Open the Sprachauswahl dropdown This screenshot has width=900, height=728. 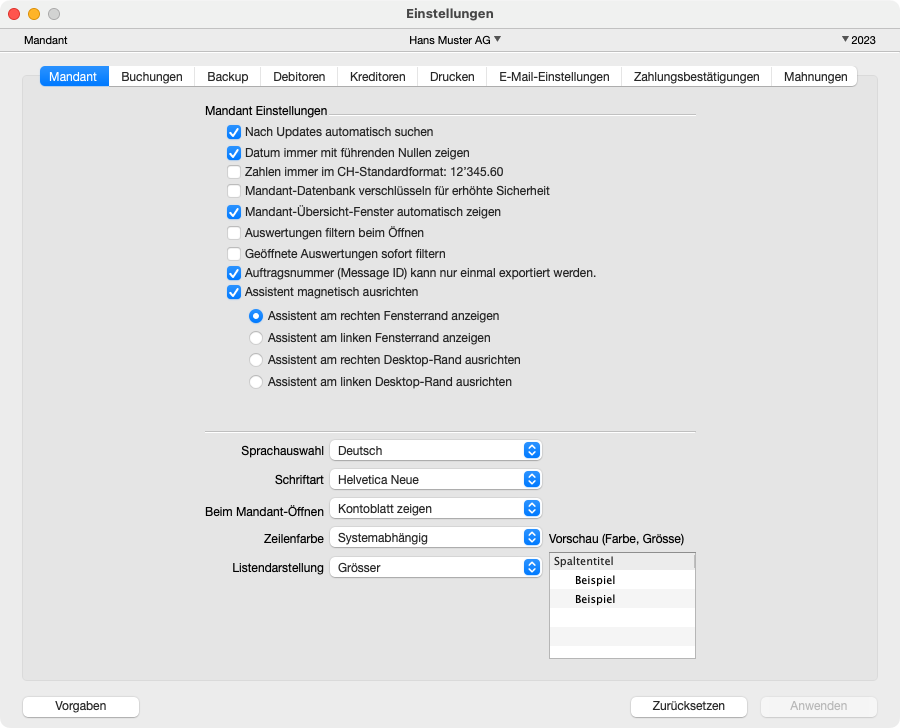435,451
